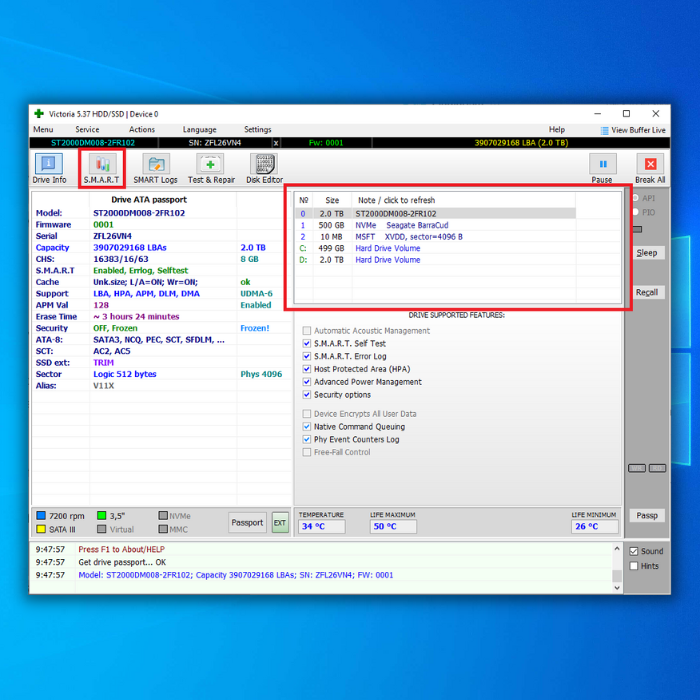700x700 pixels.
Task: Click the log scrollbar down arrow
Action: tap(617, 588)
